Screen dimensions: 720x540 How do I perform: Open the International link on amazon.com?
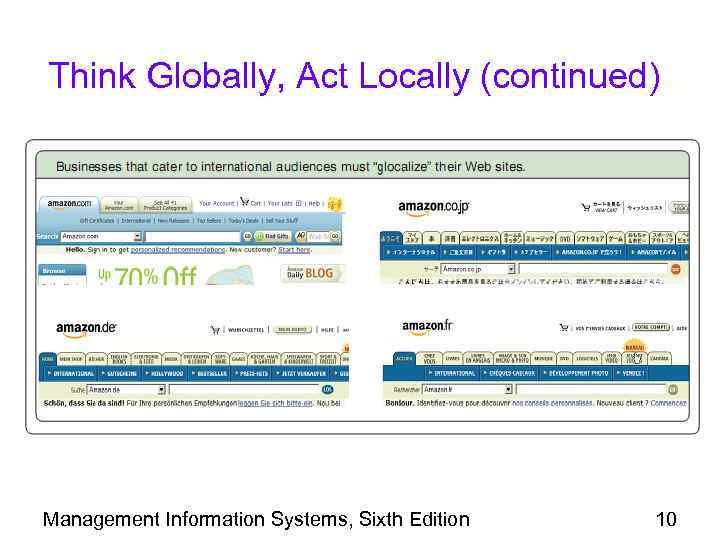(136, 220)
